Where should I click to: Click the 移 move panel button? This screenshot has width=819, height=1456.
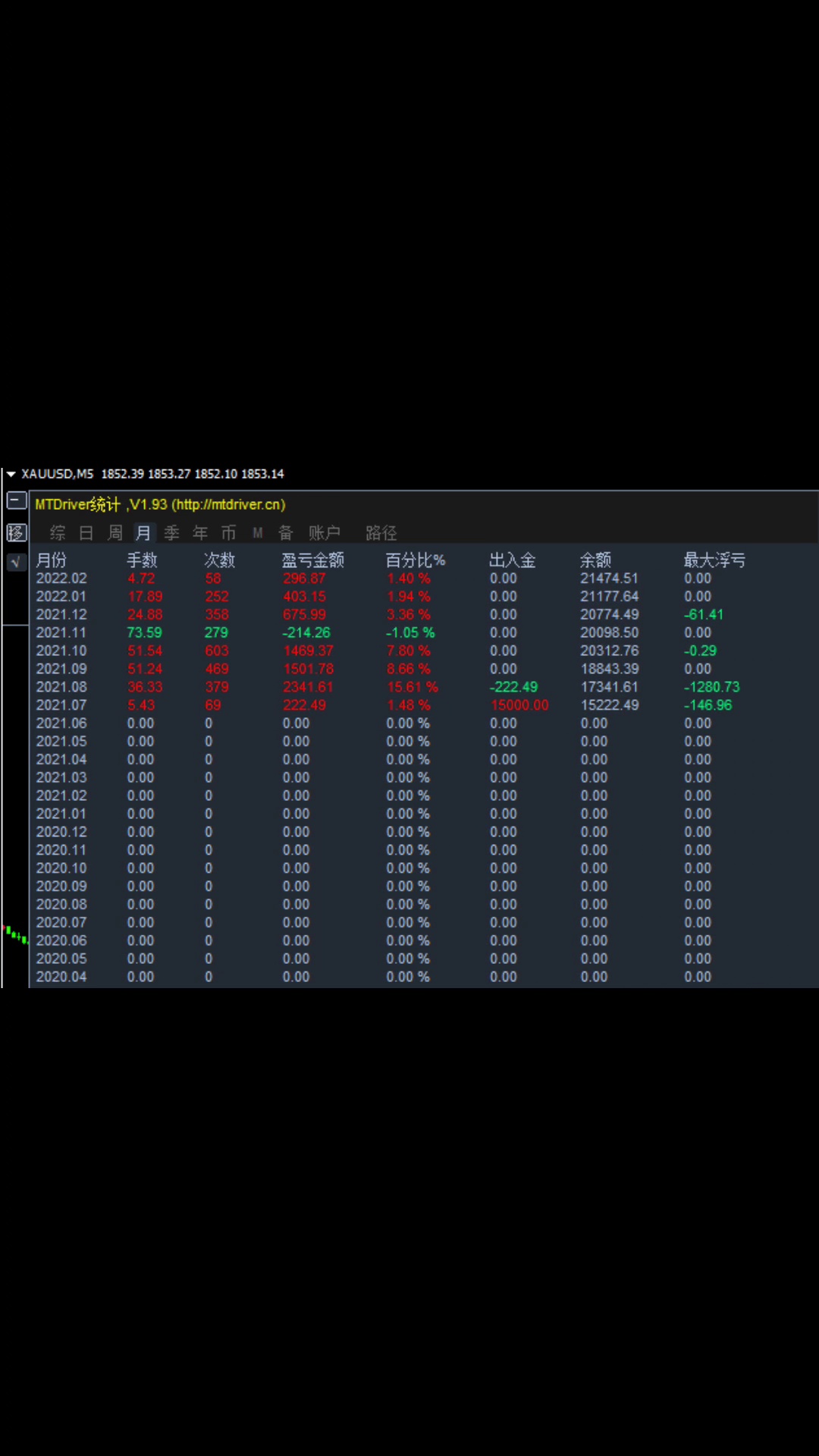17,533
